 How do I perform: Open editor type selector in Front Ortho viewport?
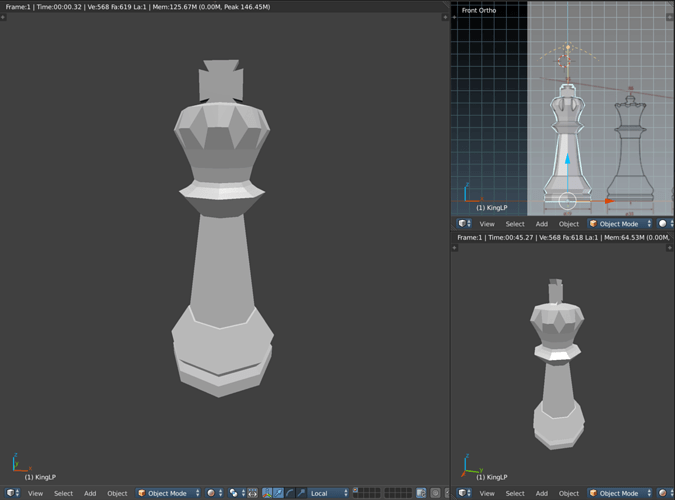coord(464,224)
